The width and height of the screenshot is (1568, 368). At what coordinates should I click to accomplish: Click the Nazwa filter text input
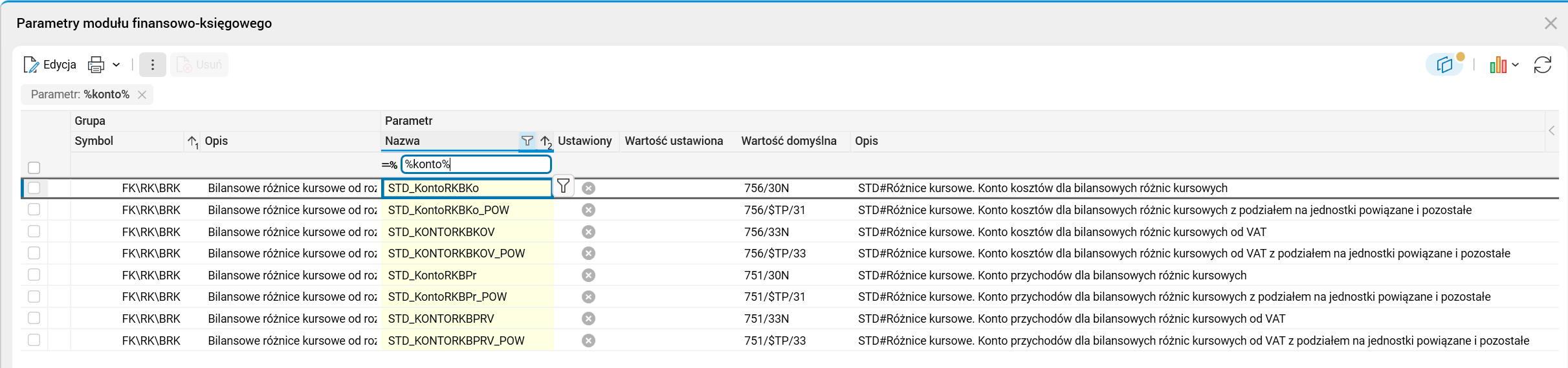[476, 164]
